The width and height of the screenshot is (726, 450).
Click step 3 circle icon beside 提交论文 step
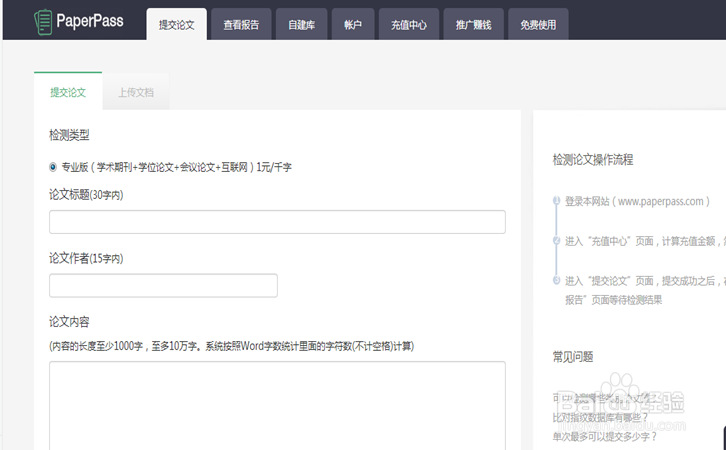[x=557, y=280]
